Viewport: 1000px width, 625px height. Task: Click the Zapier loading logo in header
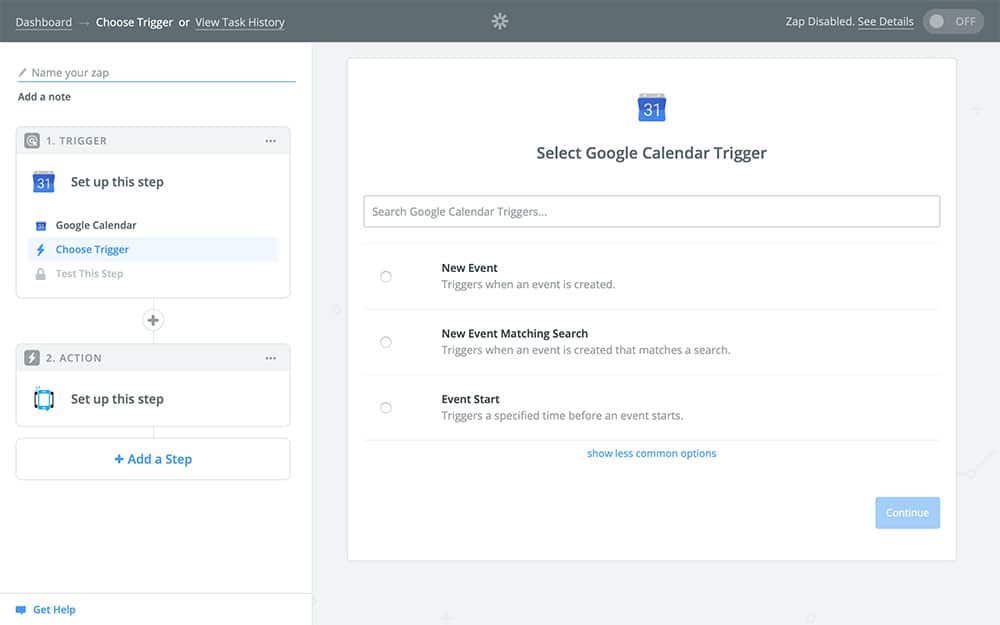[500, 21]
